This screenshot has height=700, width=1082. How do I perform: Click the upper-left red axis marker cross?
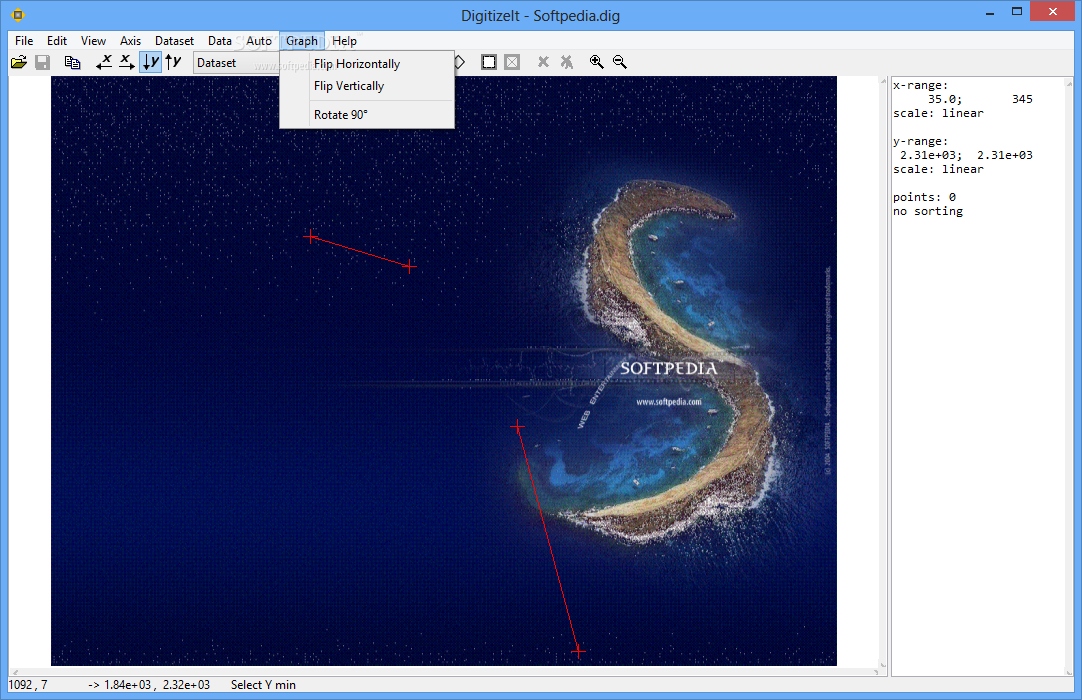(311, 237)
